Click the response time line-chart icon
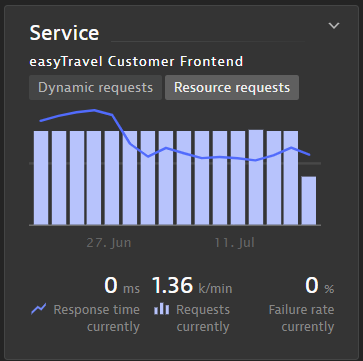Image resolution: width=363 pixels, height=361 pixels. (x=39, y=309)
